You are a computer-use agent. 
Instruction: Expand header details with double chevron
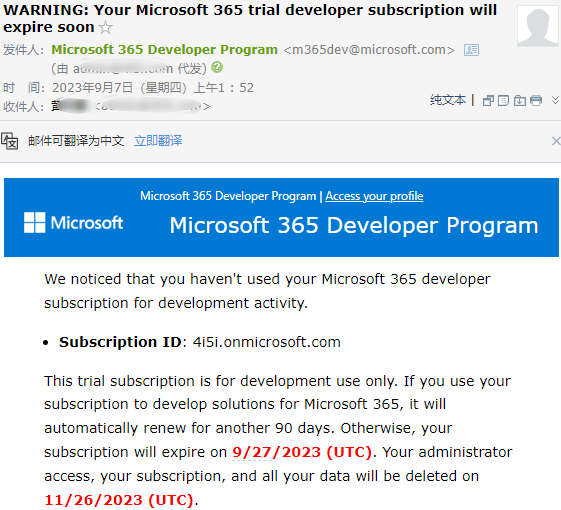pyautogui.click(x=556, y=100)
